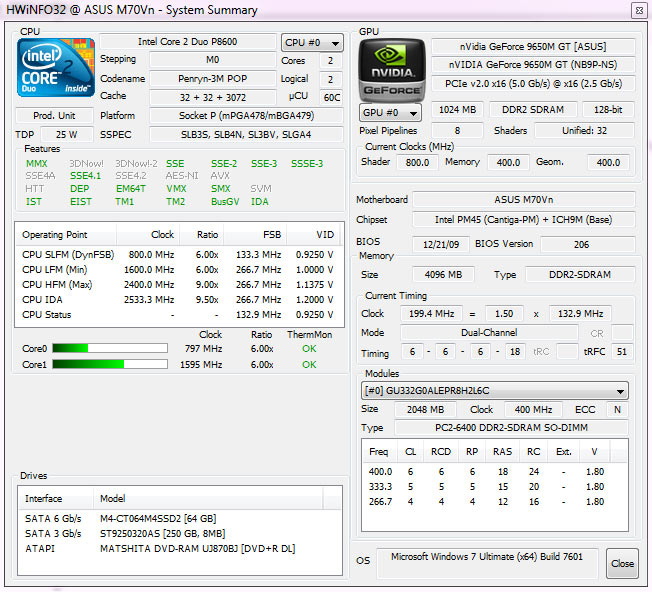Screen dimensions: 652x592
Task: Click the BIOS Version field showing 206
Action: pos(580,243)
